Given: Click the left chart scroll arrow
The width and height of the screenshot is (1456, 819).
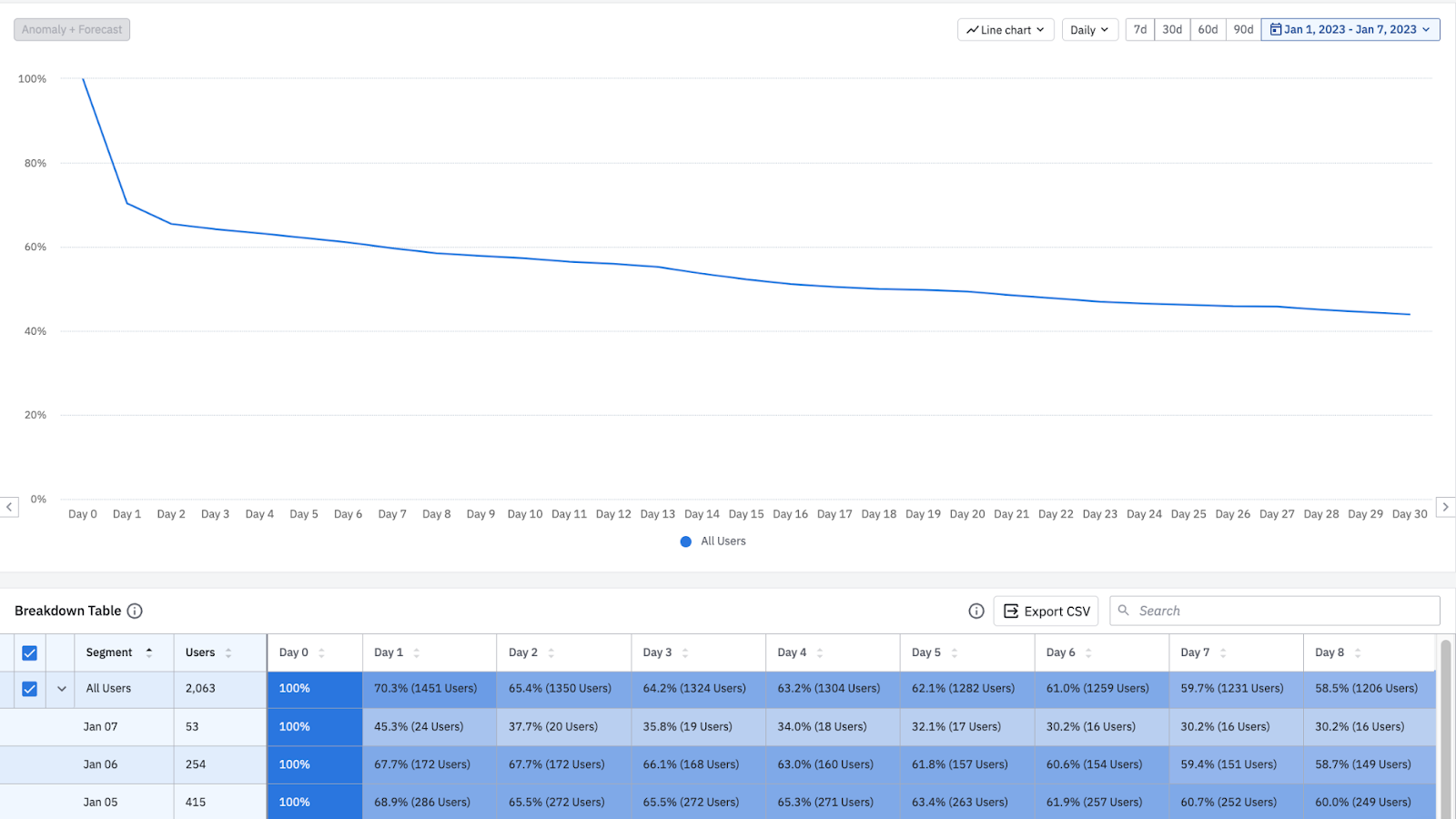Looking at the screenshot, I should point(9,507).
